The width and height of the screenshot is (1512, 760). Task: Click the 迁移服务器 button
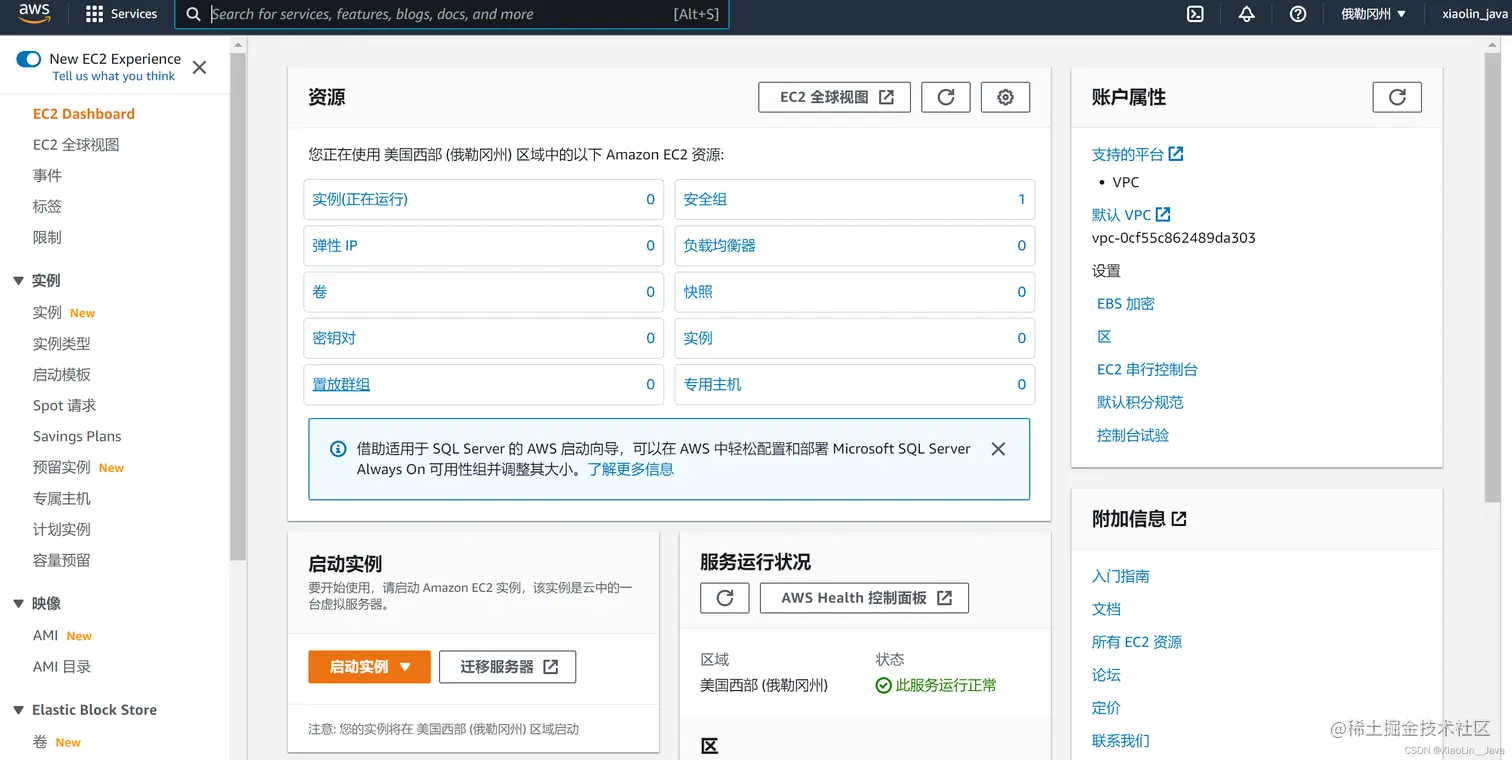click(508, 667)
